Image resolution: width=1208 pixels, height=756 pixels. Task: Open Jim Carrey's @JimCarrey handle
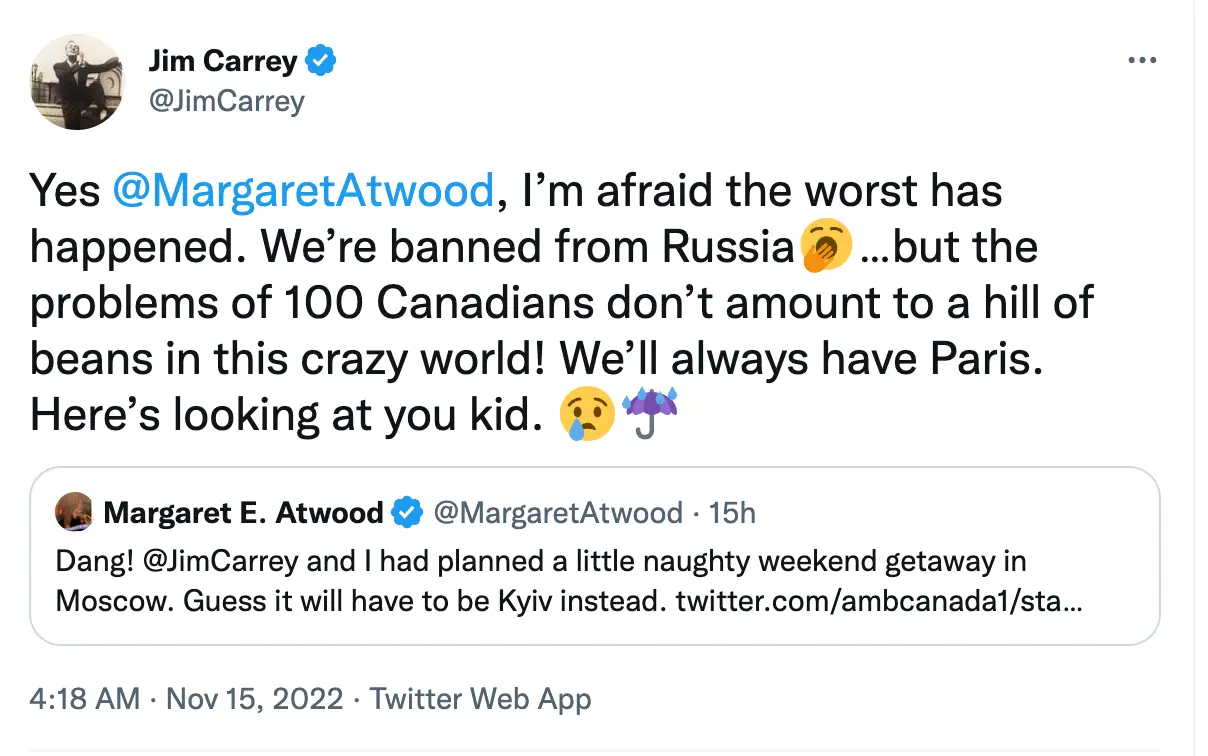point(225,101)
